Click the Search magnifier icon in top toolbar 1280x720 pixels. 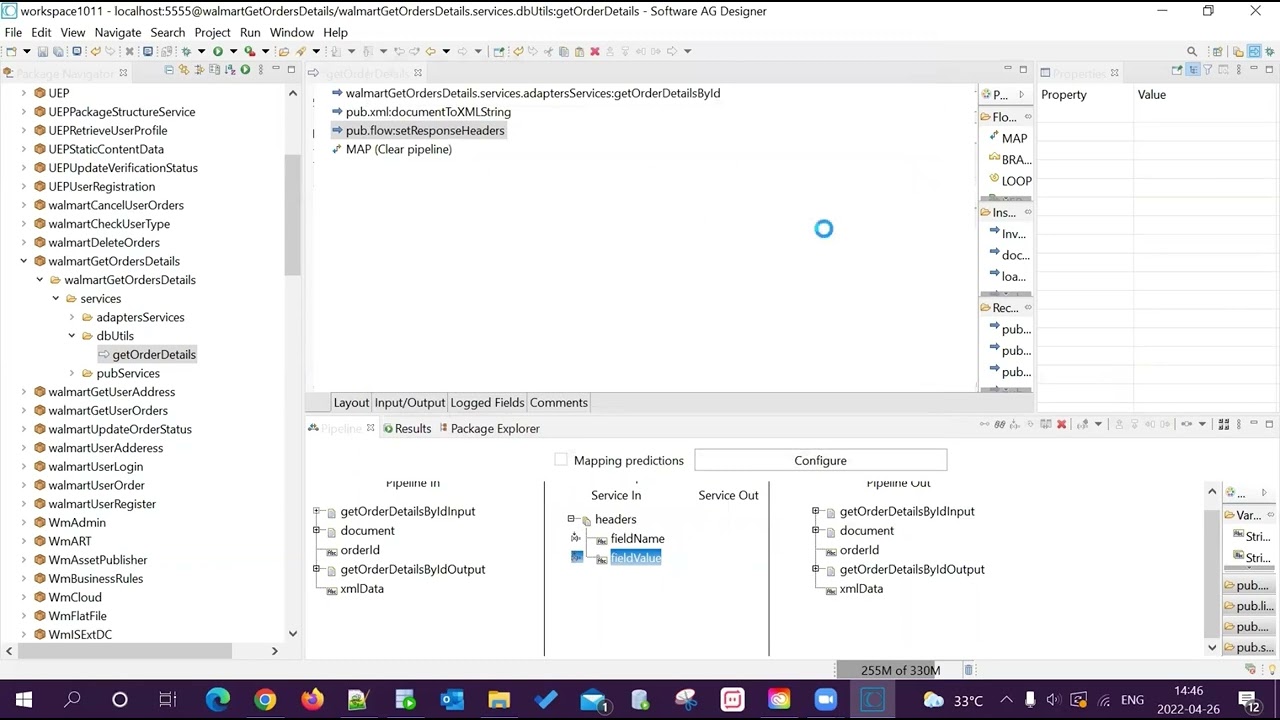point(1192,51)
